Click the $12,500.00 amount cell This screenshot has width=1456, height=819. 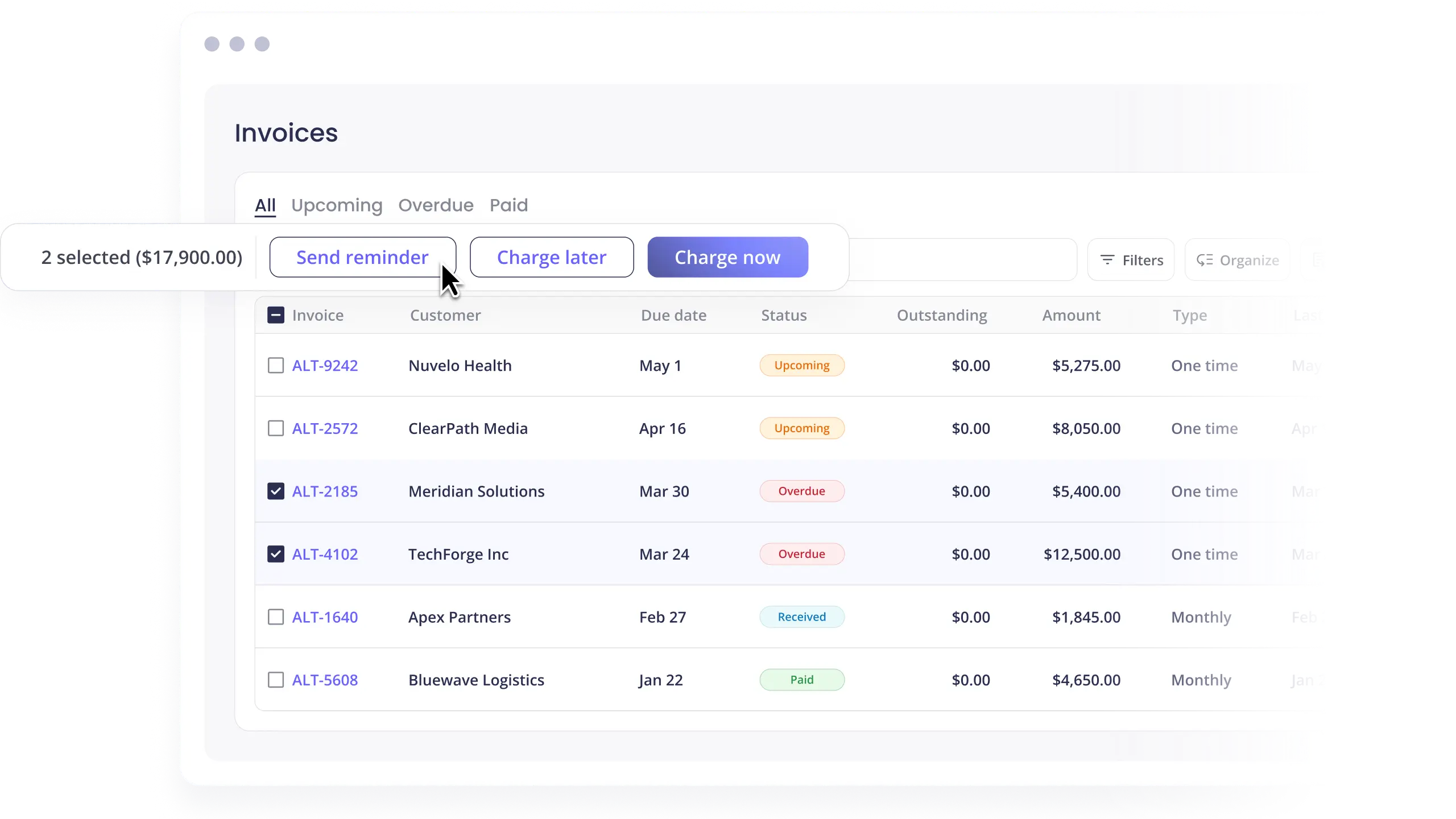[1082, 554]
